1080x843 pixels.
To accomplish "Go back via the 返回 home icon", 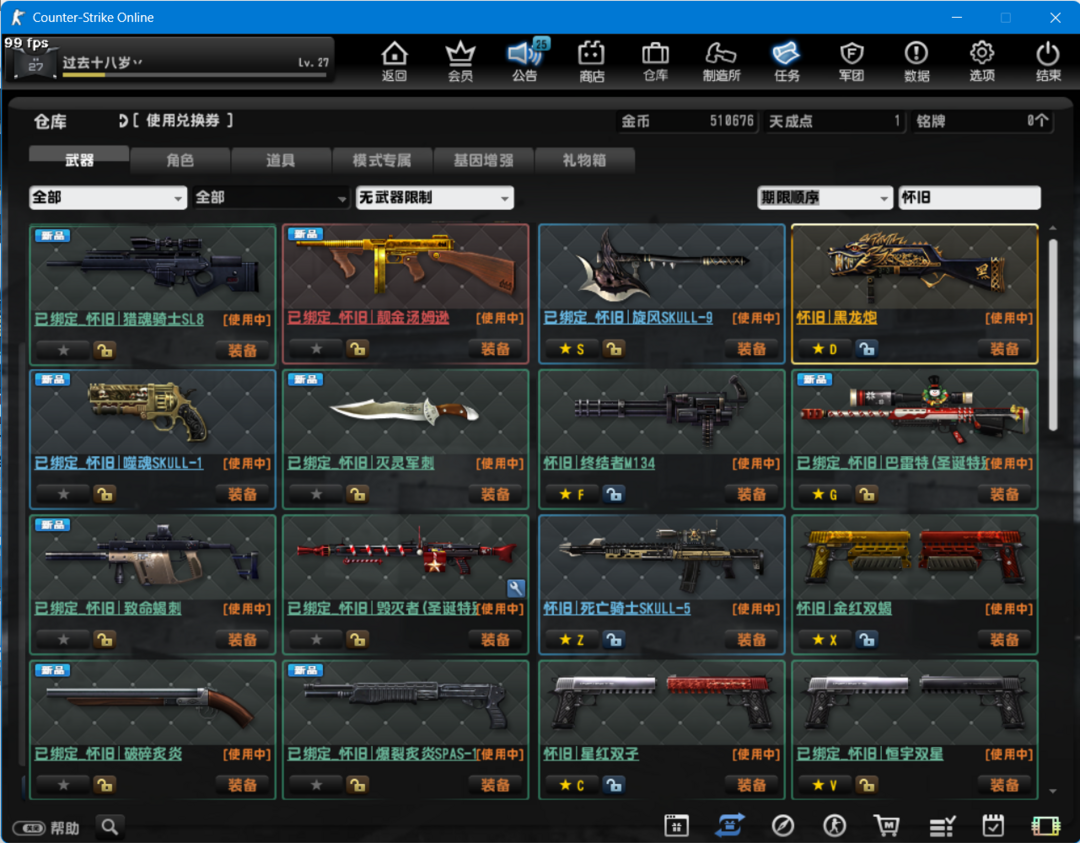I will tap(395, 61).
